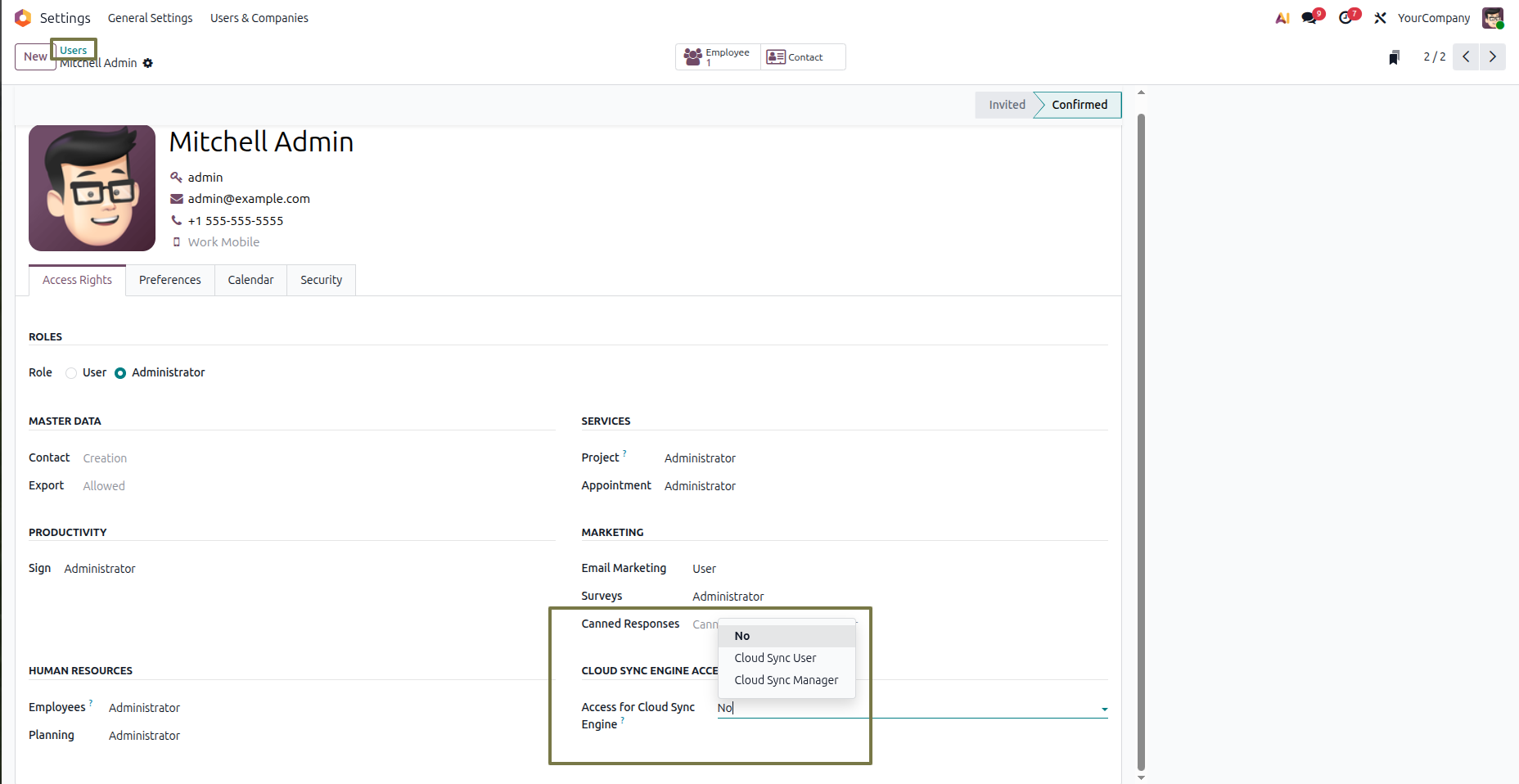Click the bookmark icon

click(1394, 57)
